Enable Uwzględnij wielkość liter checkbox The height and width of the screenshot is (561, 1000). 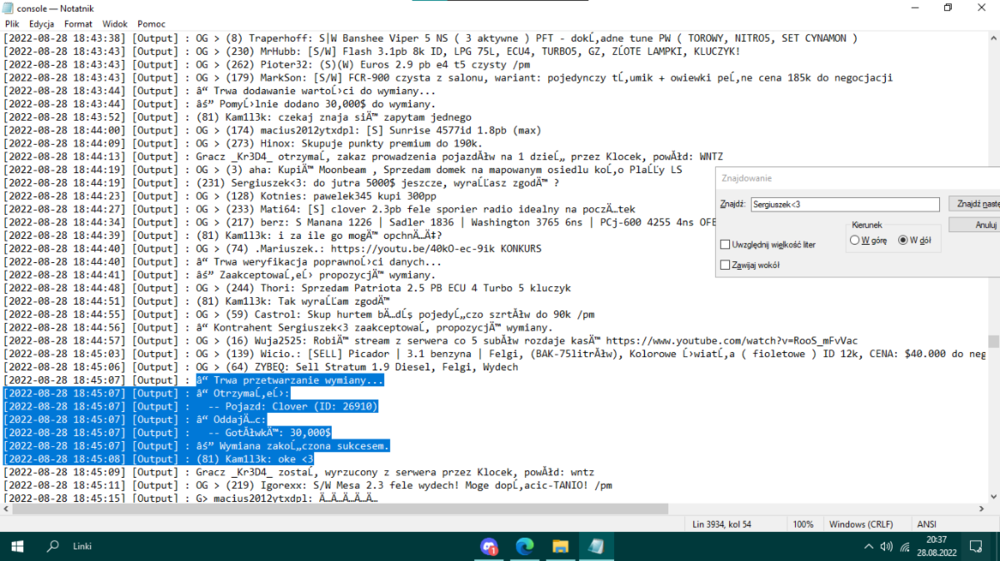(725, 244)
